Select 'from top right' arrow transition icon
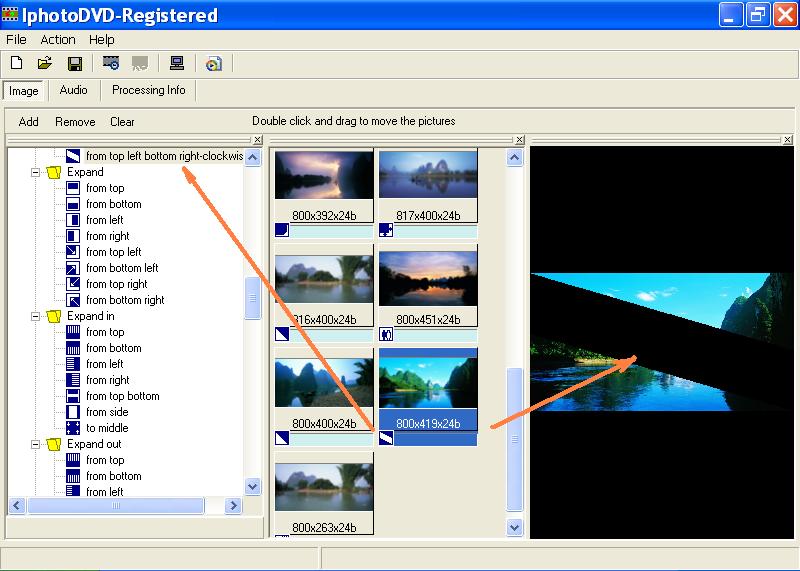800x571 pixels. (x=73, y=284)
